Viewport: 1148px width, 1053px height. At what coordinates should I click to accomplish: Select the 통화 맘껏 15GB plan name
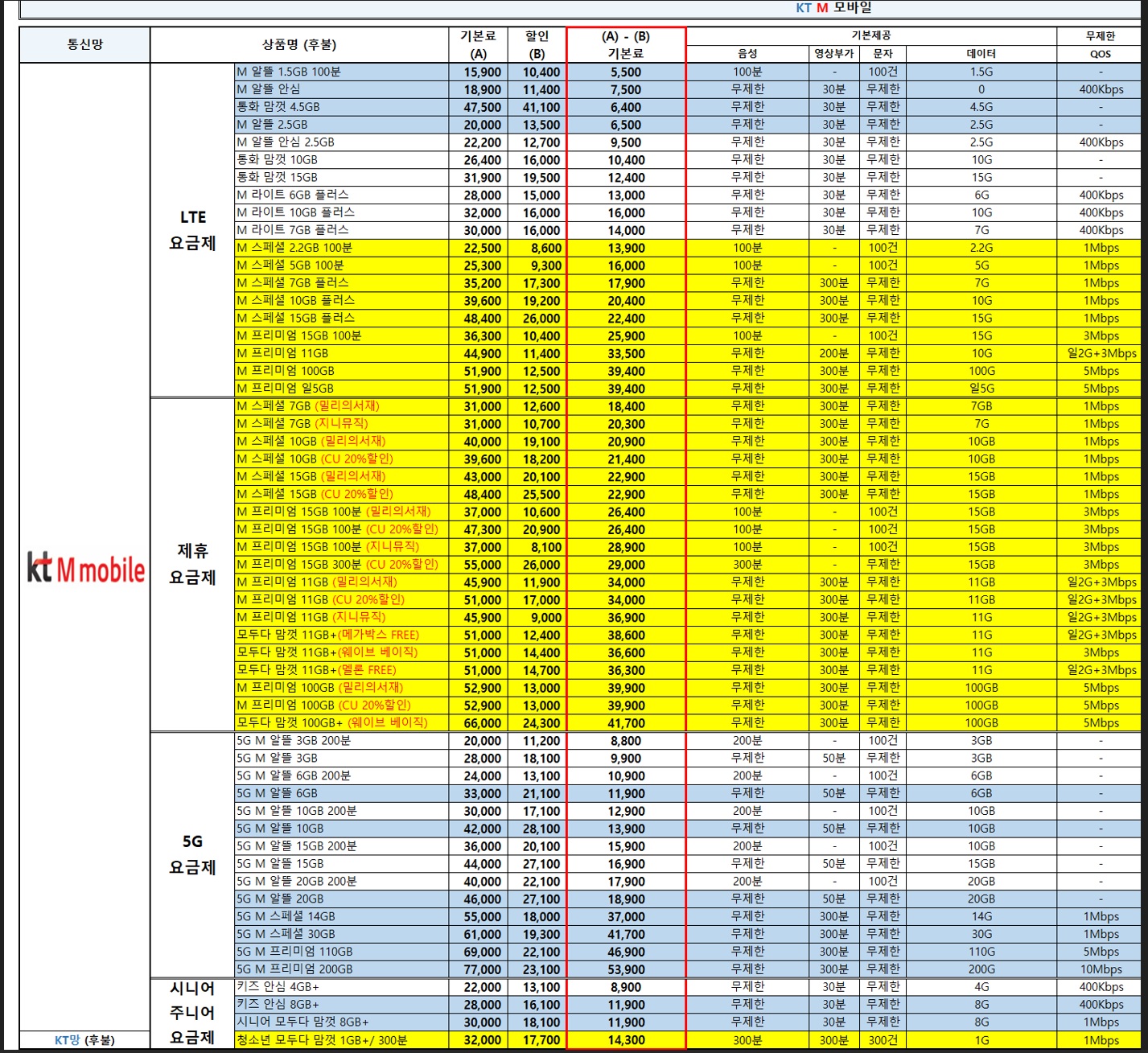[x=278, y=177]
